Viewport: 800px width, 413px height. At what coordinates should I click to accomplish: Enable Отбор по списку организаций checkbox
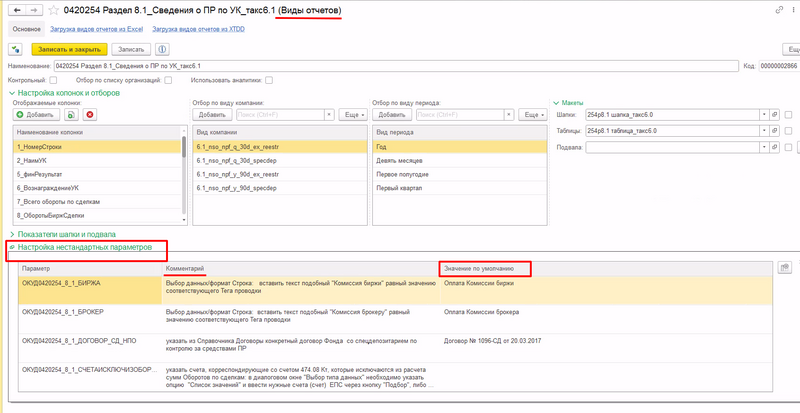click(169, 80)
